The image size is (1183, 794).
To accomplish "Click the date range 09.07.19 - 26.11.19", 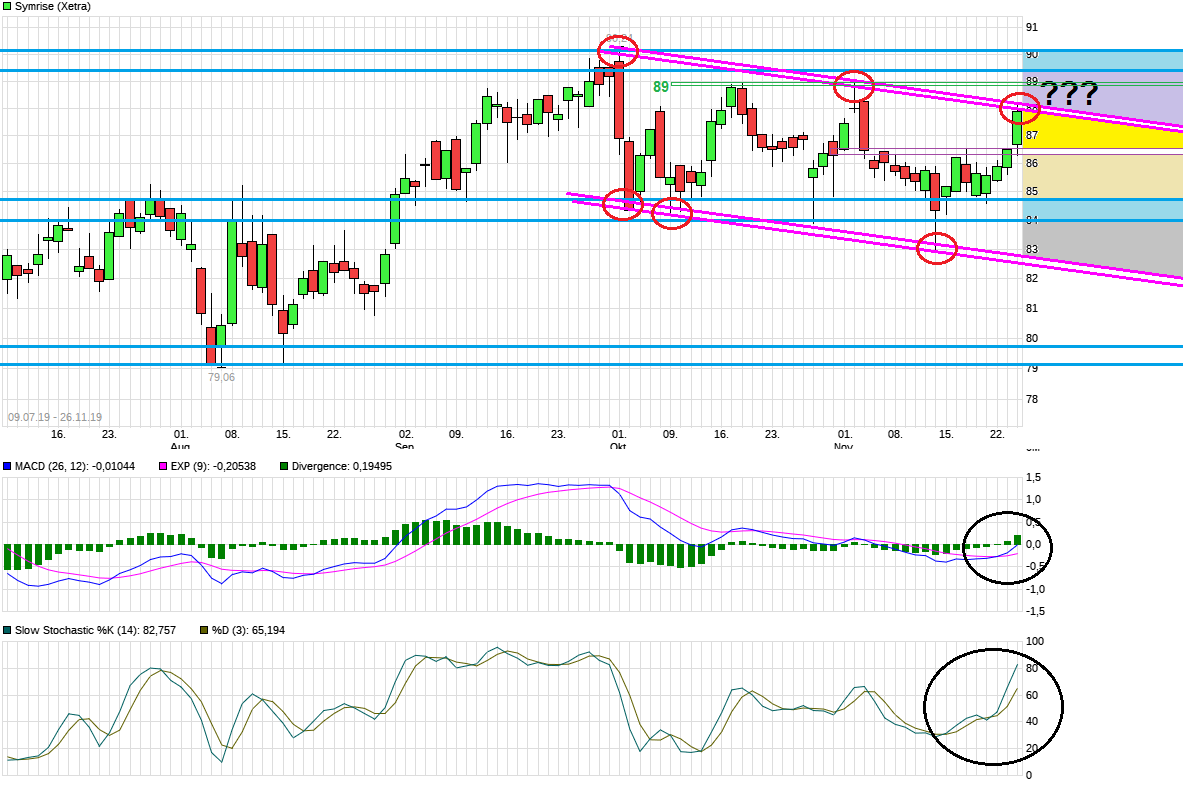I will pyautogui.click(x=54, y=417).
